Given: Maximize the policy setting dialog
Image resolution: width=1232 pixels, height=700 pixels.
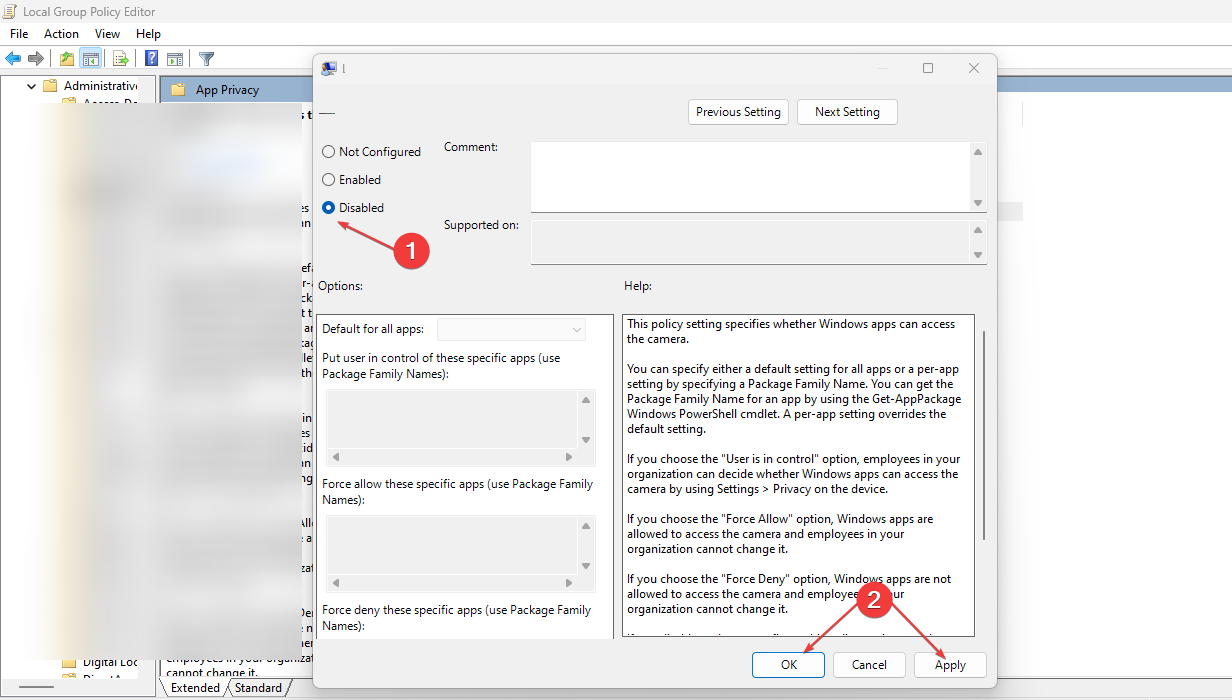Looking at the screenshot, I should coord(928,68).
